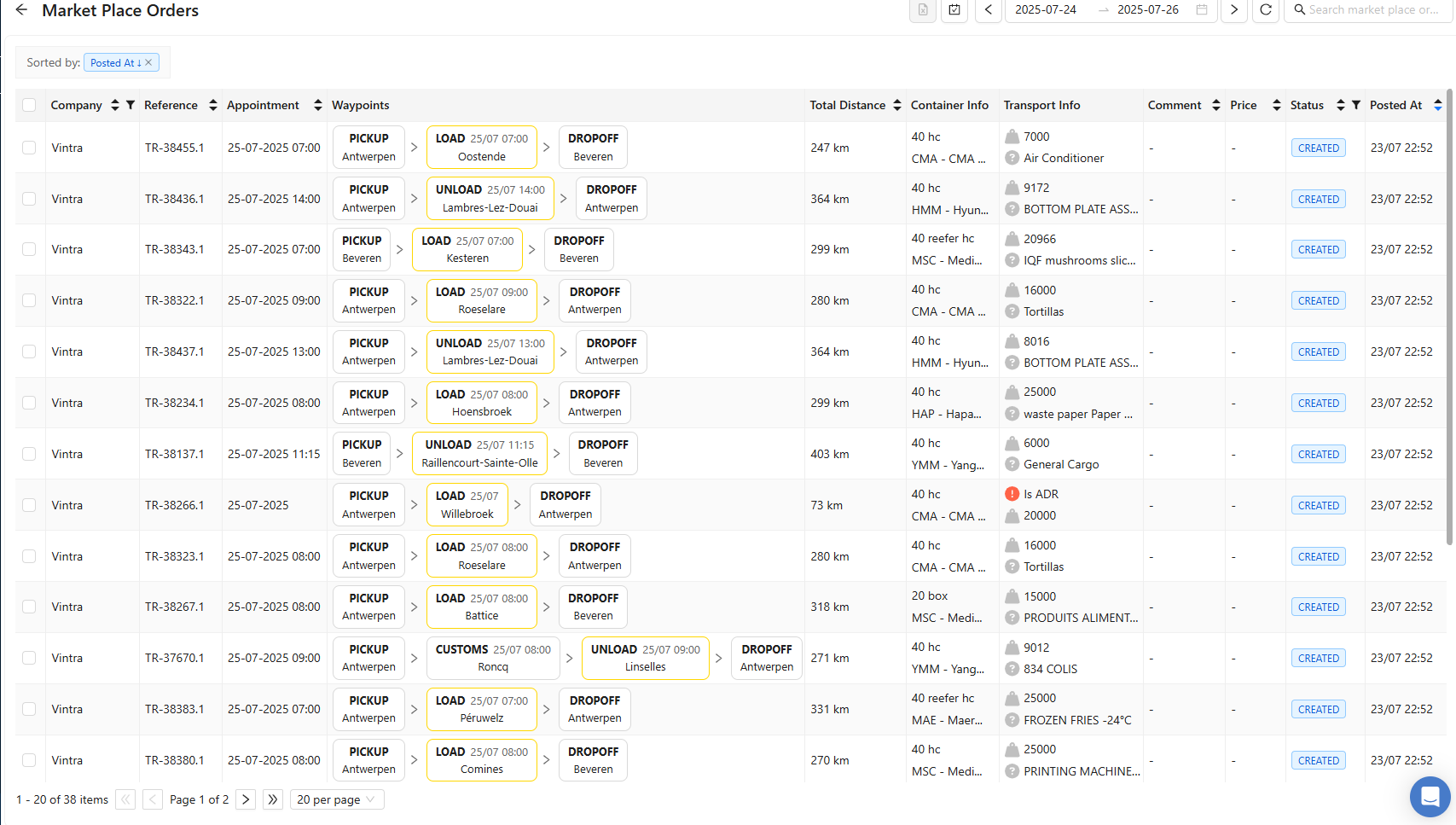Click the LOAD Oostende waypoint card
The image size is (1456, 825).
point(482,148)
